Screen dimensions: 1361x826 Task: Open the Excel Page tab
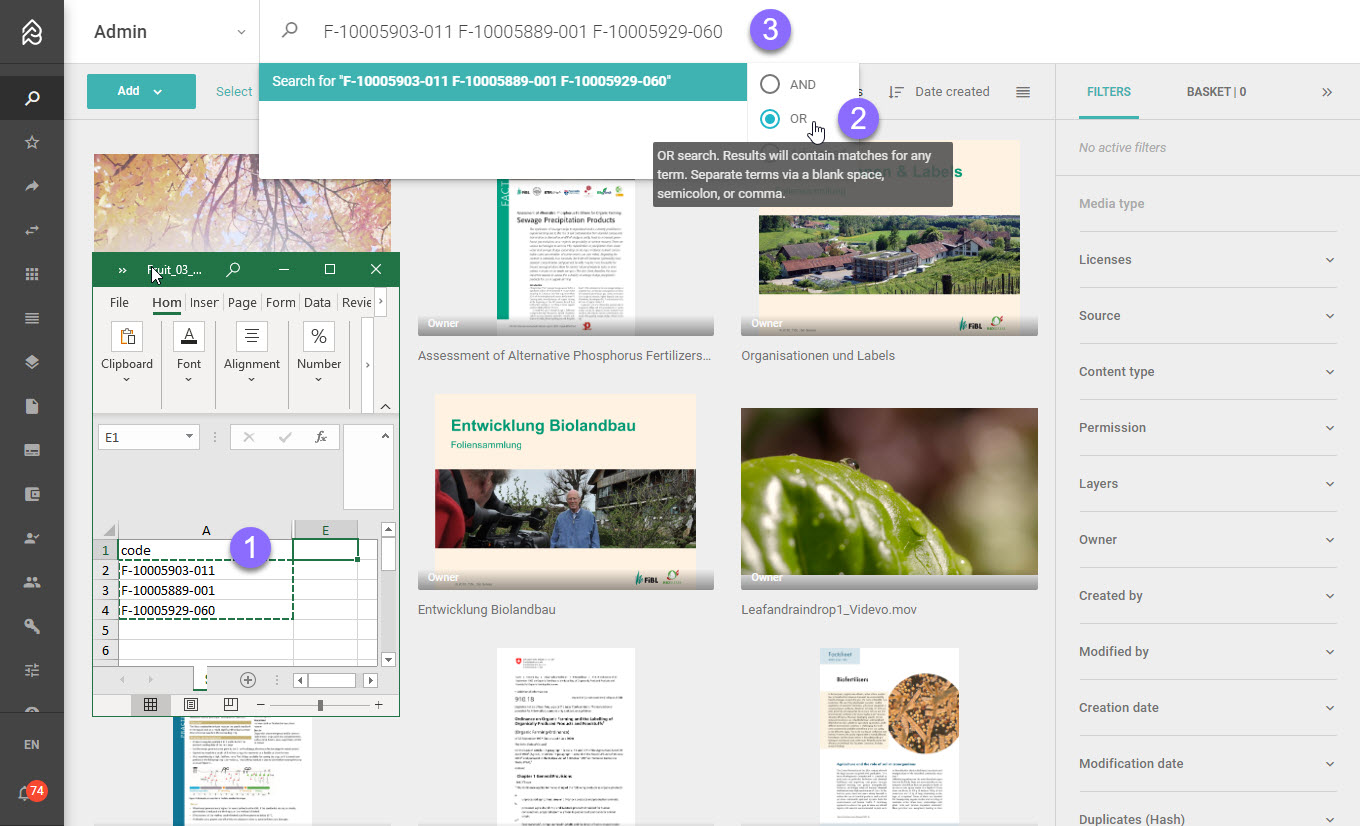242,303
